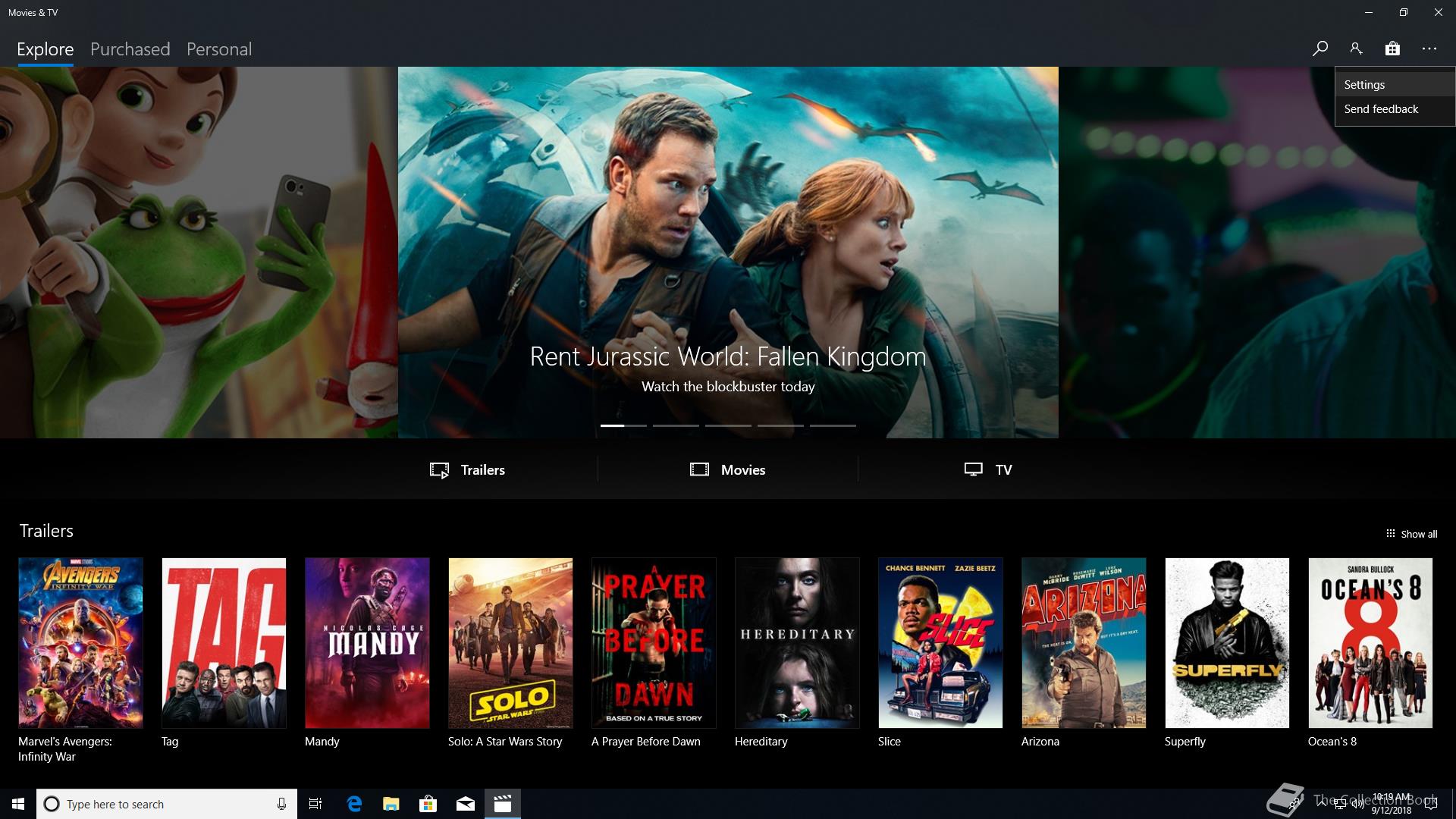Click the Trailers screen icon
Screen dimensions: 1456x819
[439, 470]
